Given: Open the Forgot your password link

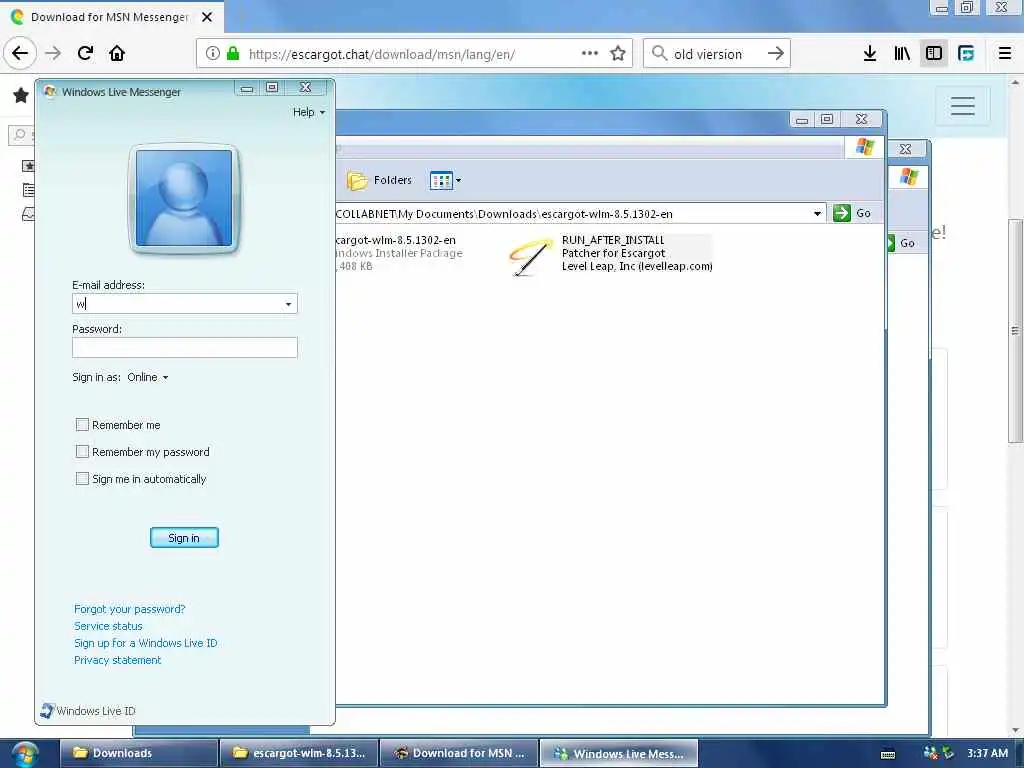Looking at the screenshot, I should [x=129, y=609].
